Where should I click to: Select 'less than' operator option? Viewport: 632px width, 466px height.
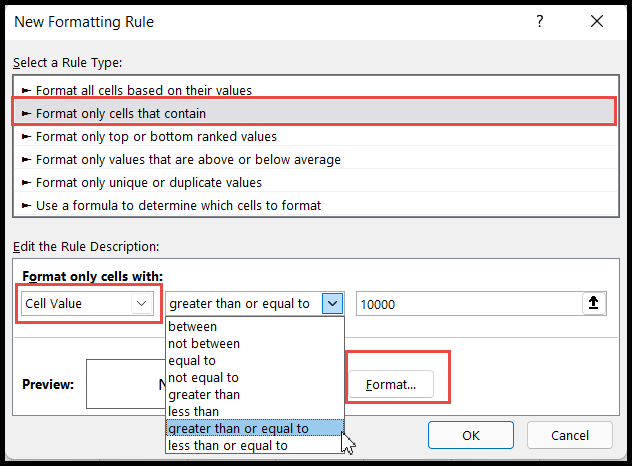click(x=194, y=411)
